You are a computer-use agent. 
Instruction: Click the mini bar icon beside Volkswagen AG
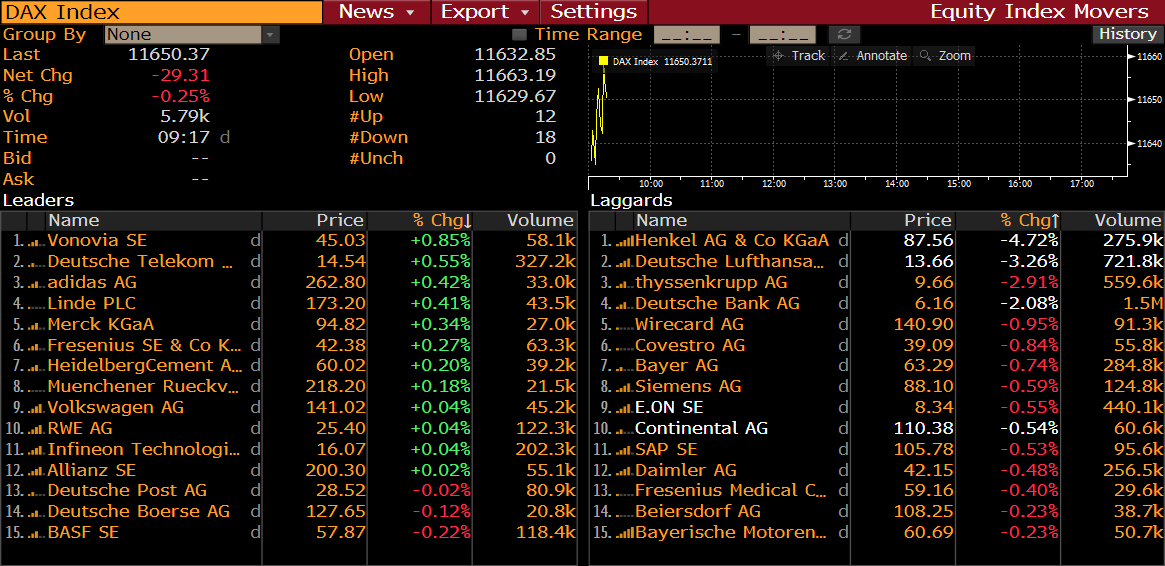pyautogui.click(x=36, y=408)
